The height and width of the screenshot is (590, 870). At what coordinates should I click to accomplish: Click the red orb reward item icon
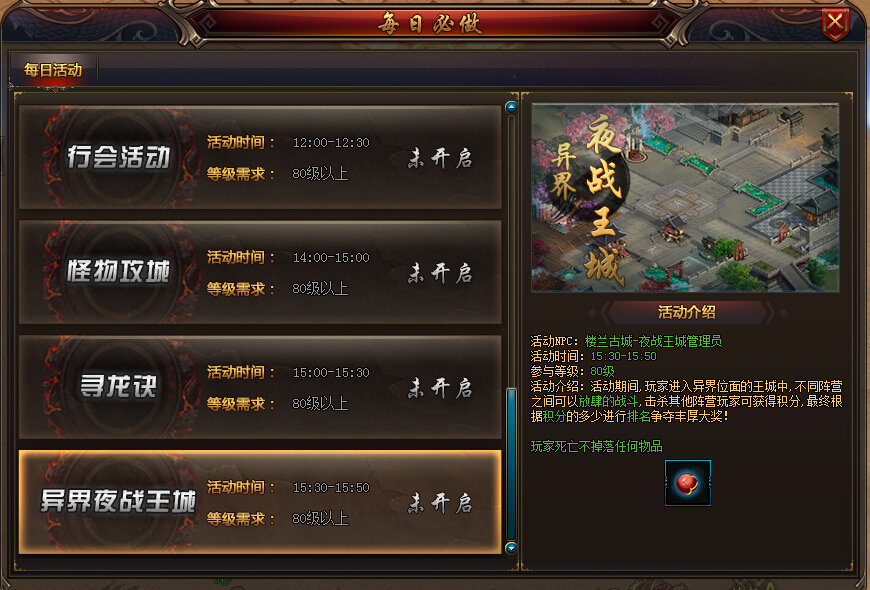687,483
